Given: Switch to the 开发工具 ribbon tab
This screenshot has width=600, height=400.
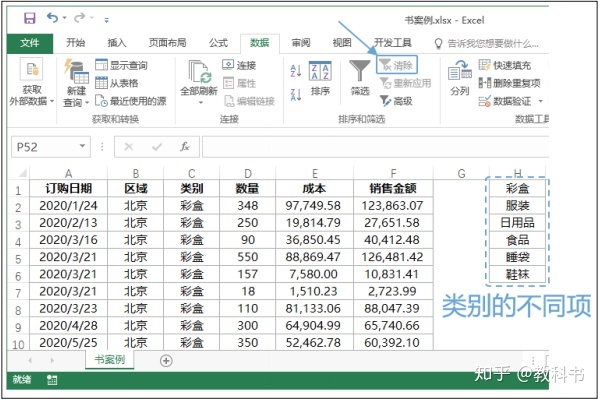Looking at the screenshot, I should coord(393,42).
